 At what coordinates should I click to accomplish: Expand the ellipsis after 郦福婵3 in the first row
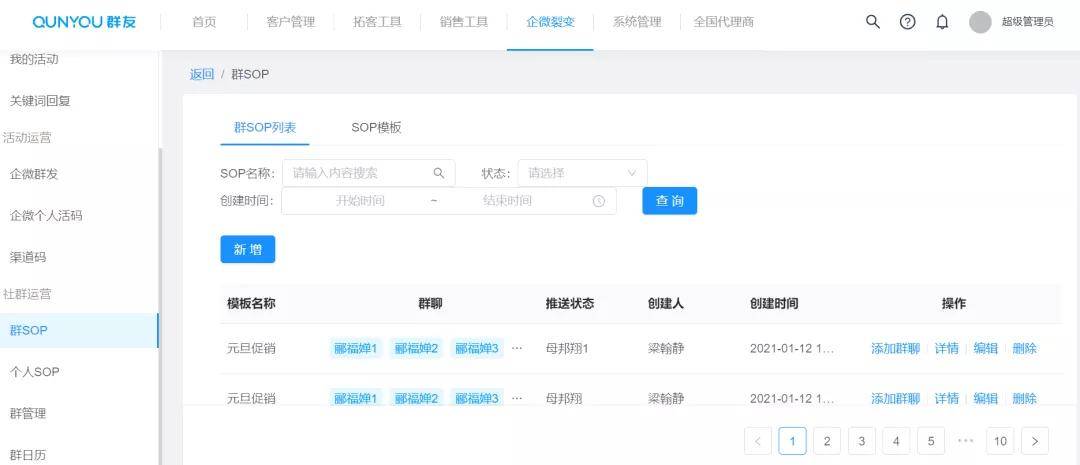(517, 348)
